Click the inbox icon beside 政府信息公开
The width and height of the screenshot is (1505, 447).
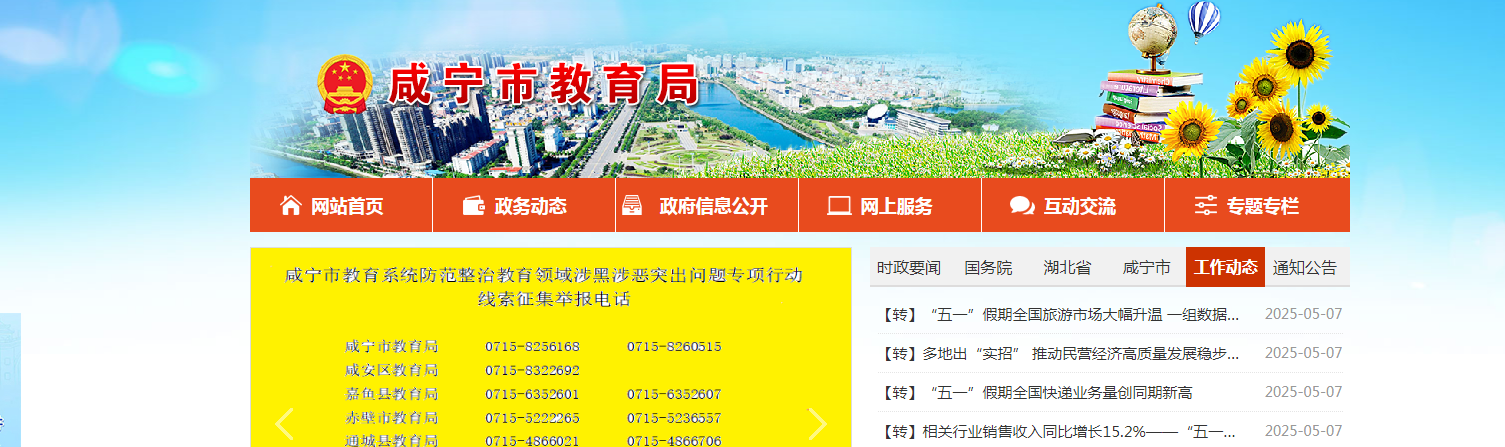click(x=632, y=206)
